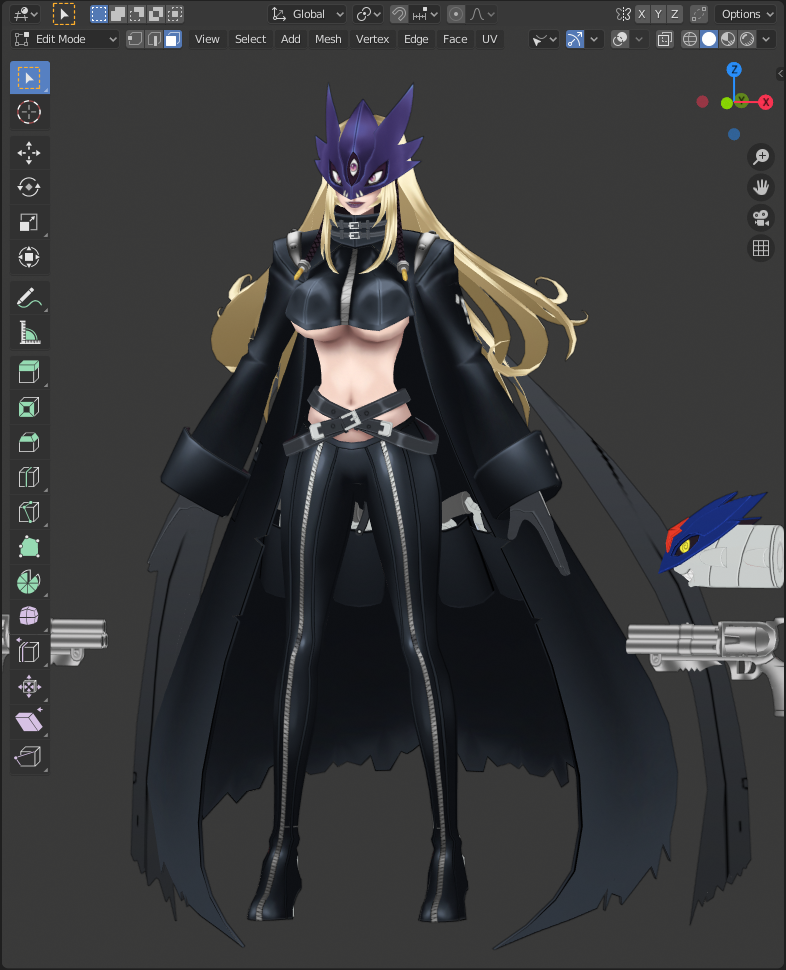This screenshot has width=786, height=970.
Task: Activate the Loop Cut tool
Action: click(30, 477)
